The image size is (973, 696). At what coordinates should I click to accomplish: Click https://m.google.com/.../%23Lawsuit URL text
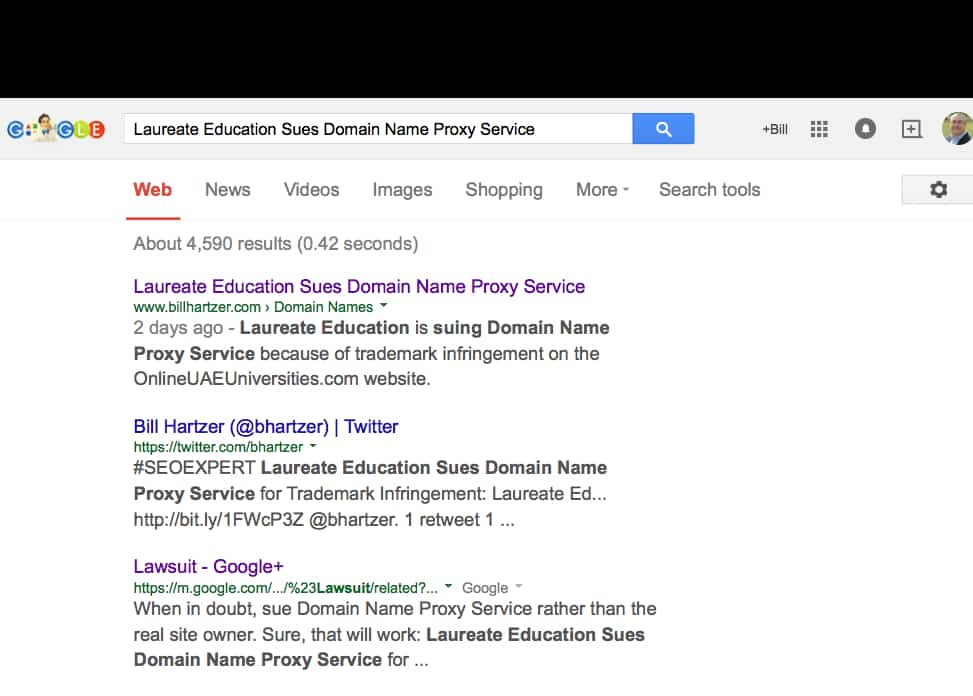click(x=285, y=587)
